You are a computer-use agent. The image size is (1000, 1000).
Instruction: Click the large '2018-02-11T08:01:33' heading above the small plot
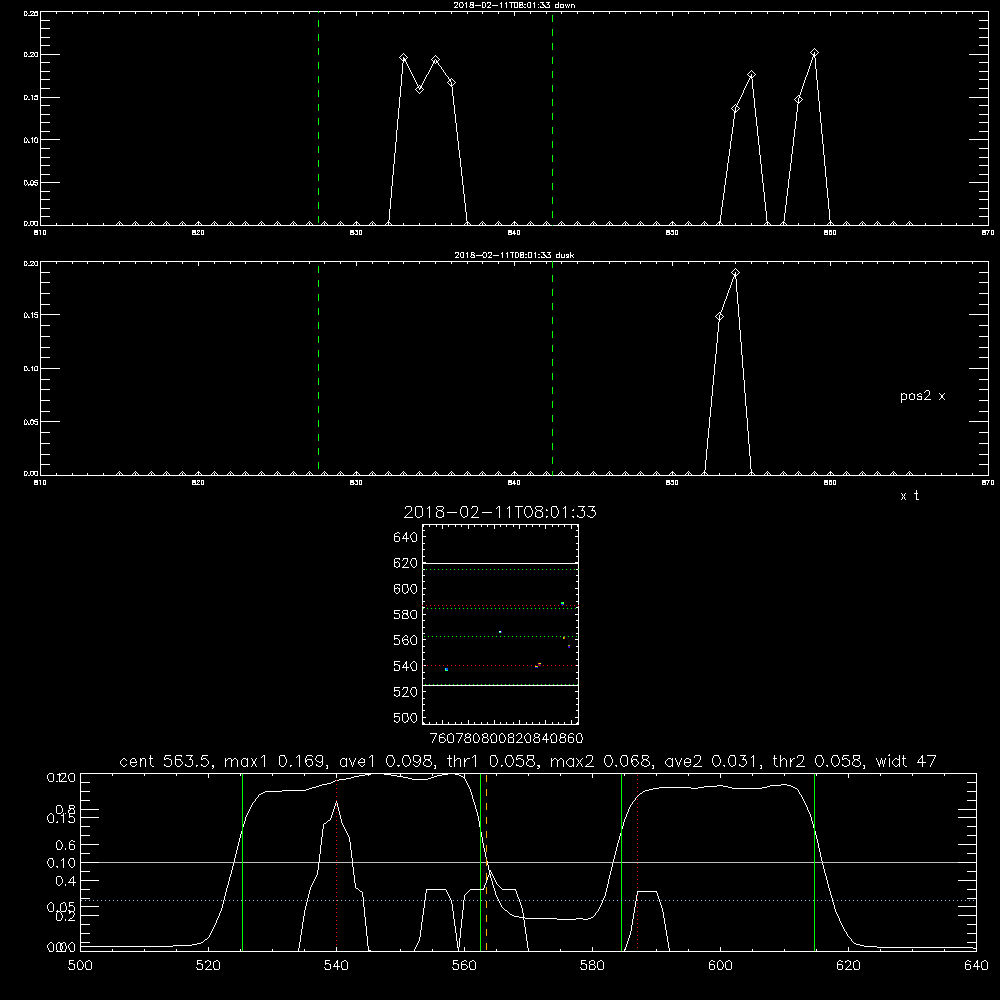[500, 512]
